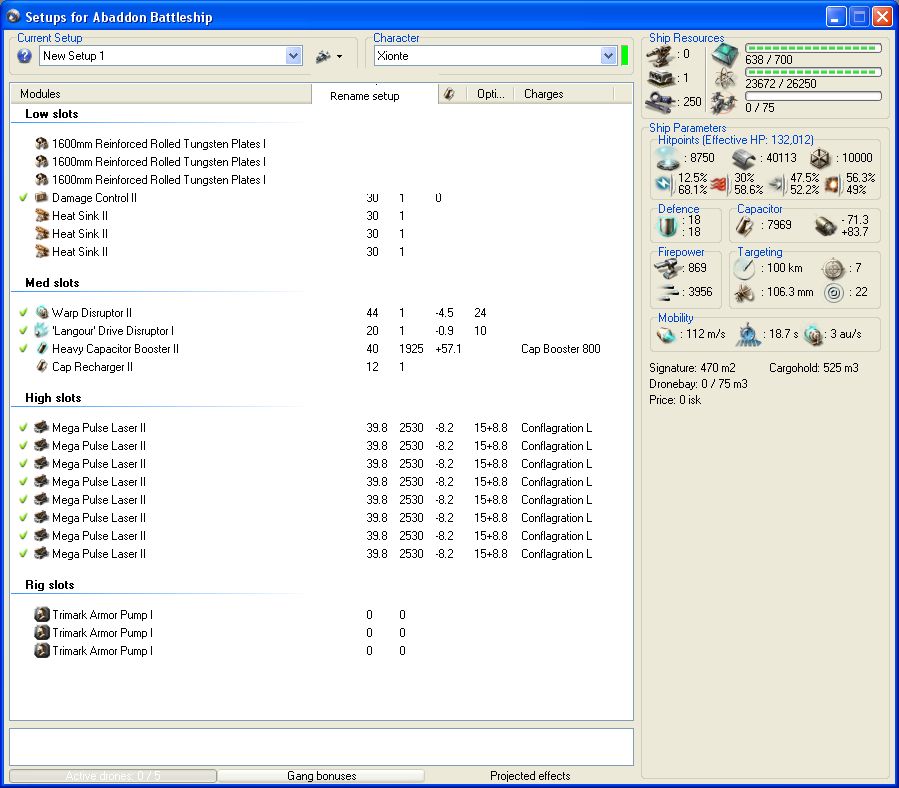Toggle the first Mega Pulse Laser II checkmark
This screenshot has width=899, height=788.
click(24, 428)
